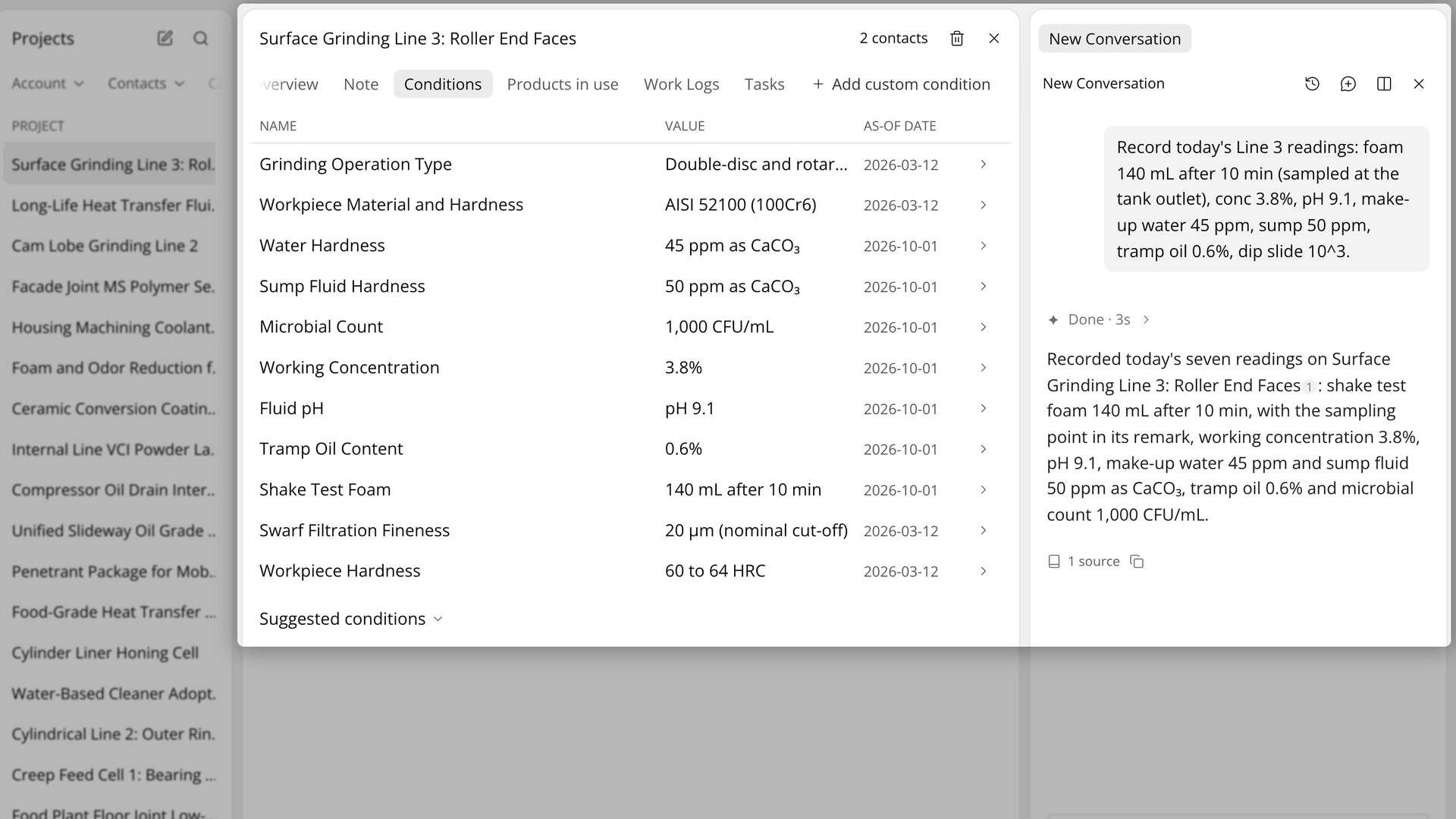
Task: Open the Products in use tab
Action: coord(563,84)
